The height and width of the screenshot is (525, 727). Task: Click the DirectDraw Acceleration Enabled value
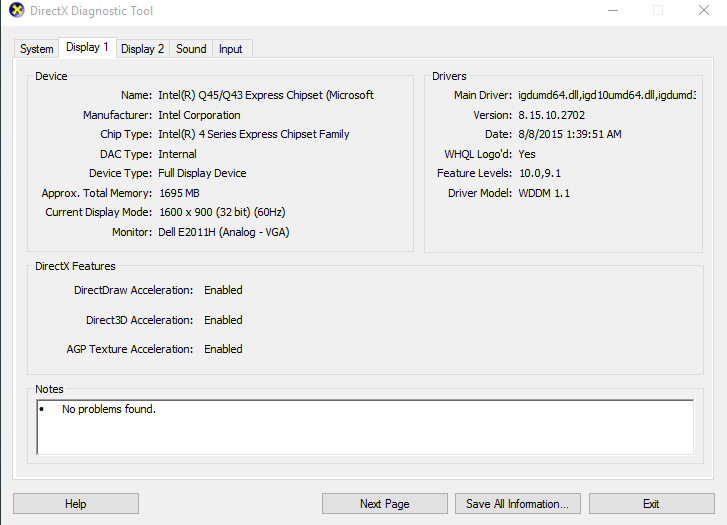pos(223,290)
